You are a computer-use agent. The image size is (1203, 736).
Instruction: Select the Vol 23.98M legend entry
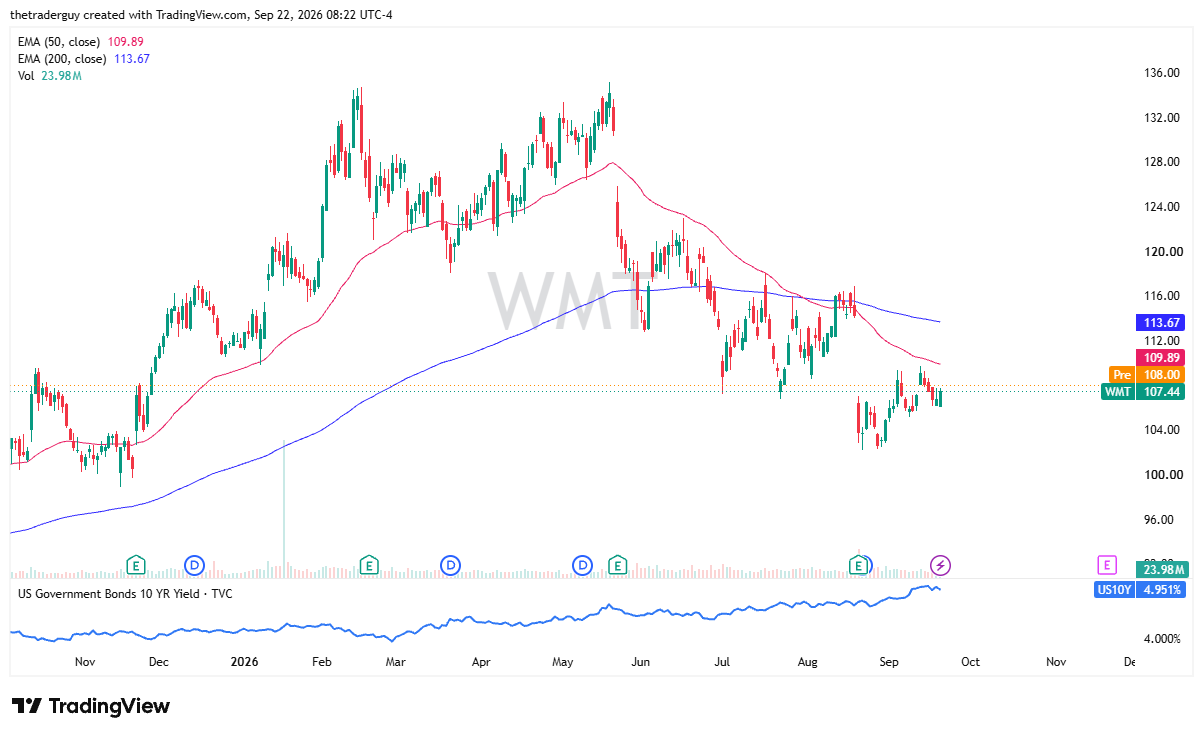pyautogui.click(x=50, y=76)
